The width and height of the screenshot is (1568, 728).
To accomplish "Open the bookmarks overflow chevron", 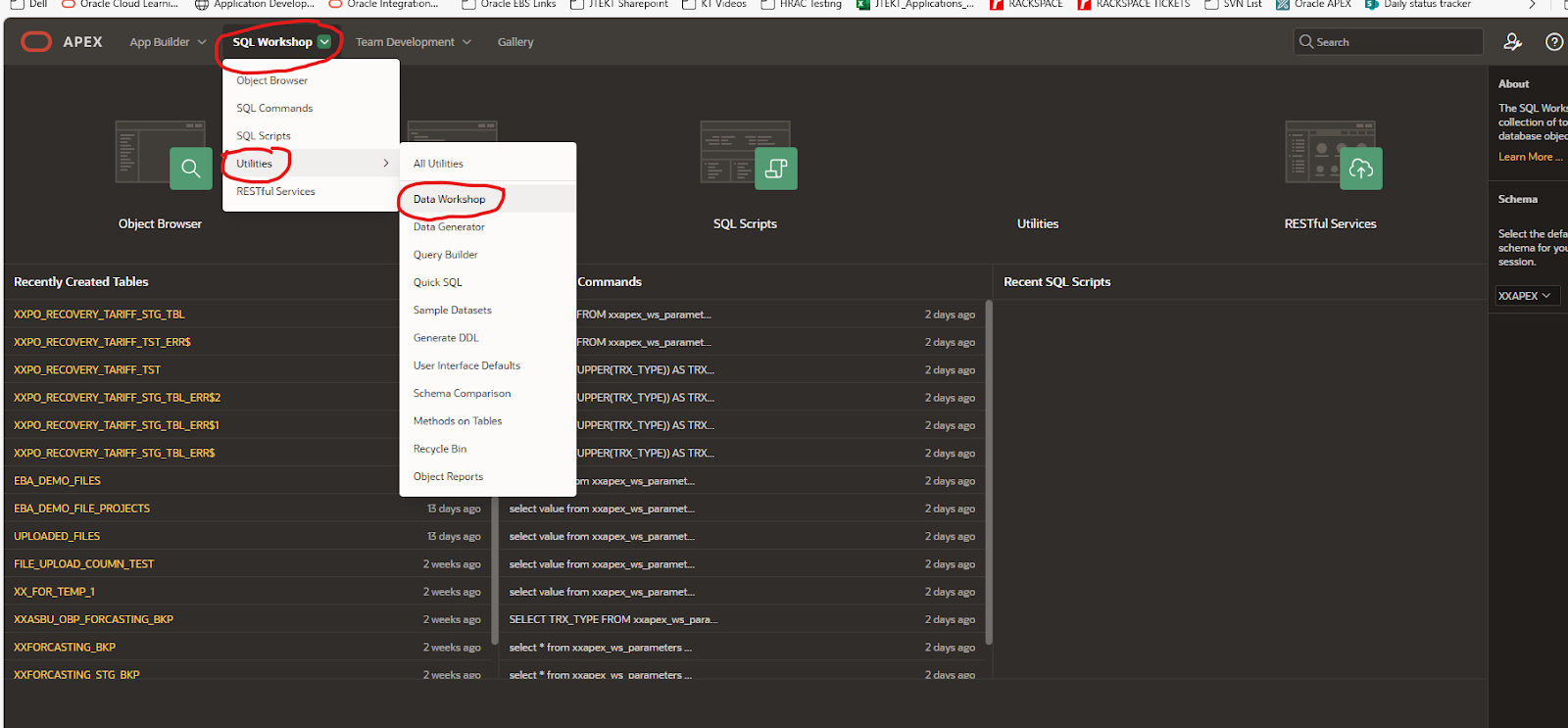I will (1532, 5).
